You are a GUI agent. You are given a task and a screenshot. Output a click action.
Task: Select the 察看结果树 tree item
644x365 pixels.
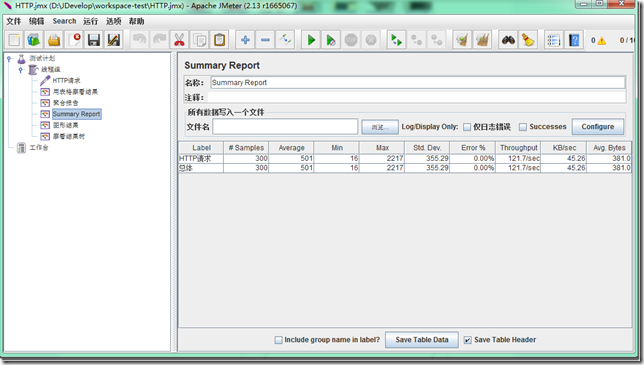(69, 136)
